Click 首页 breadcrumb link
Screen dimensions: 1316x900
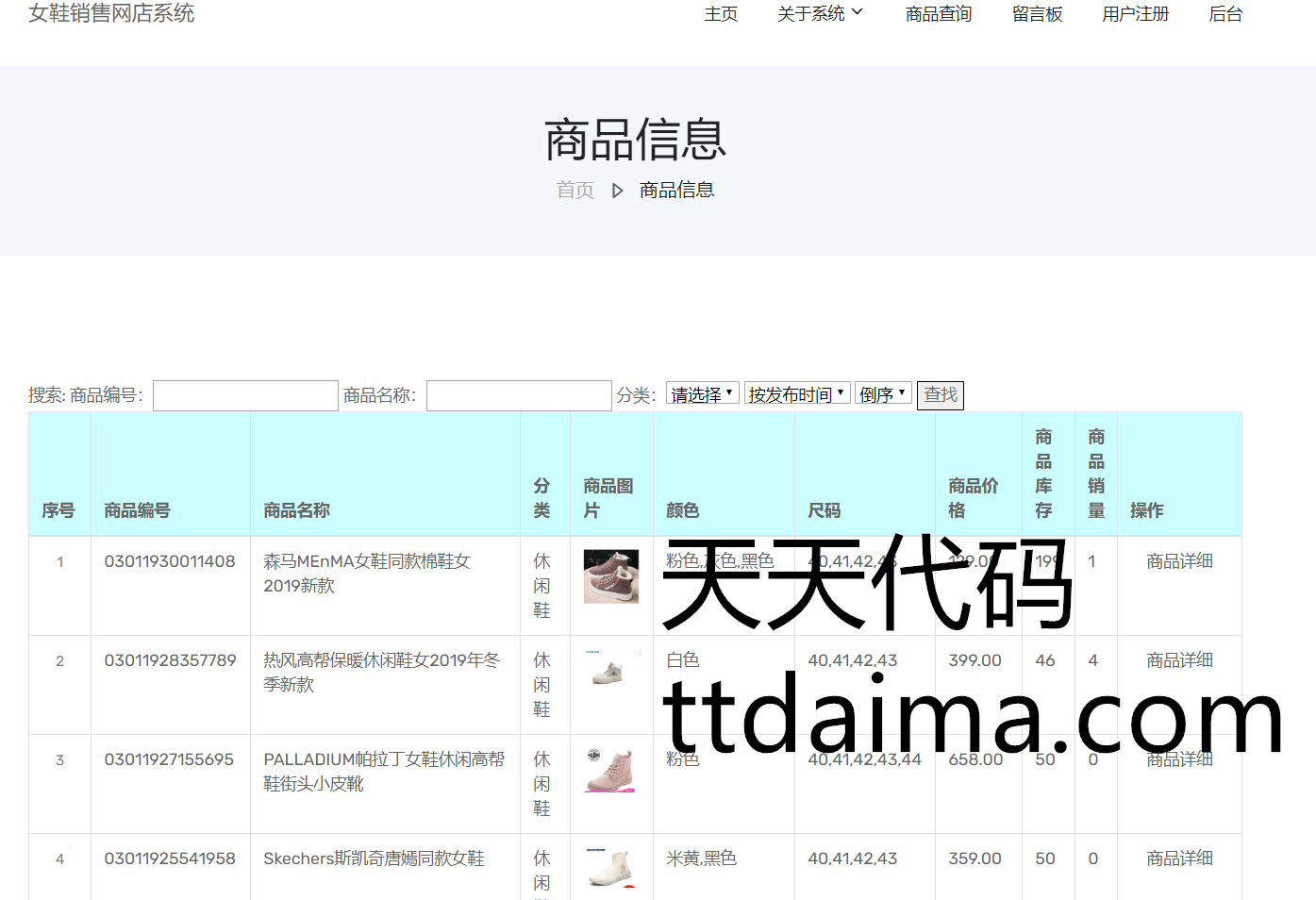click(575, 191)
